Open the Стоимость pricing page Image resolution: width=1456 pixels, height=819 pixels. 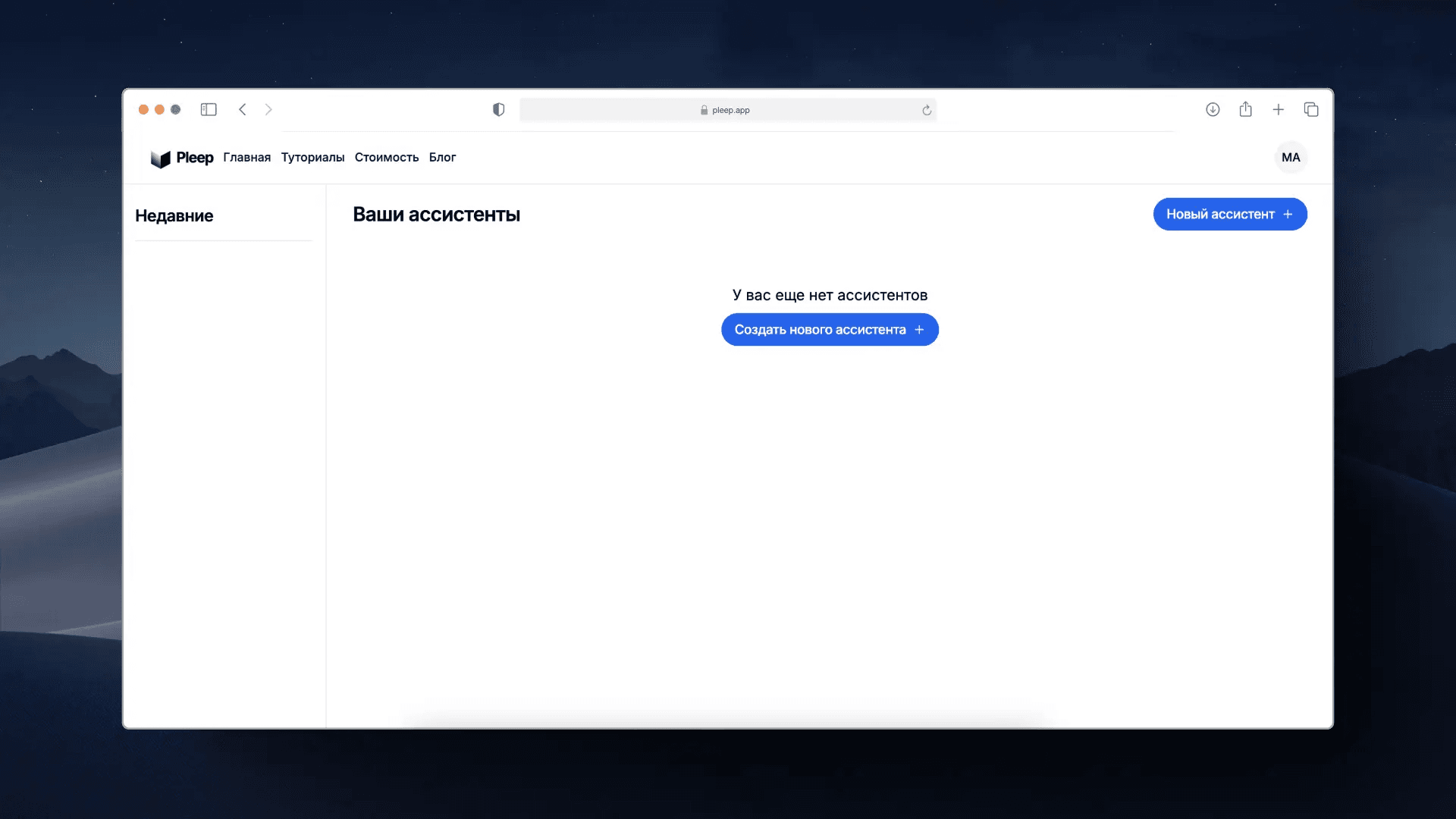pyautogui.click(x=387, y=158)
